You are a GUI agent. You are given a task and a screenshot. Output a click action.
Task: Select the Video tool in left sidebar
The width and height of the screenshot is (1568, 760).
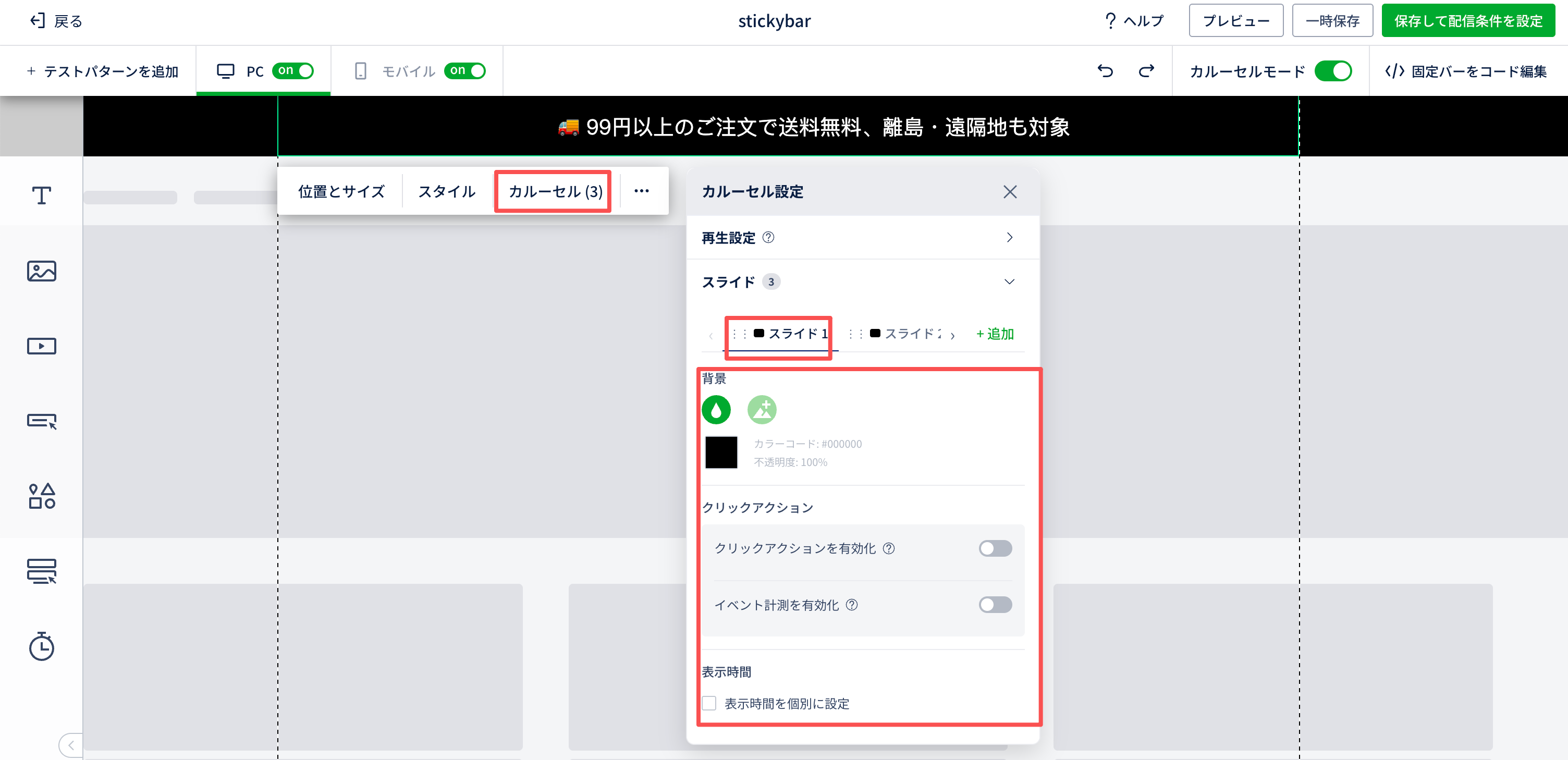click(x=41, y=346)
